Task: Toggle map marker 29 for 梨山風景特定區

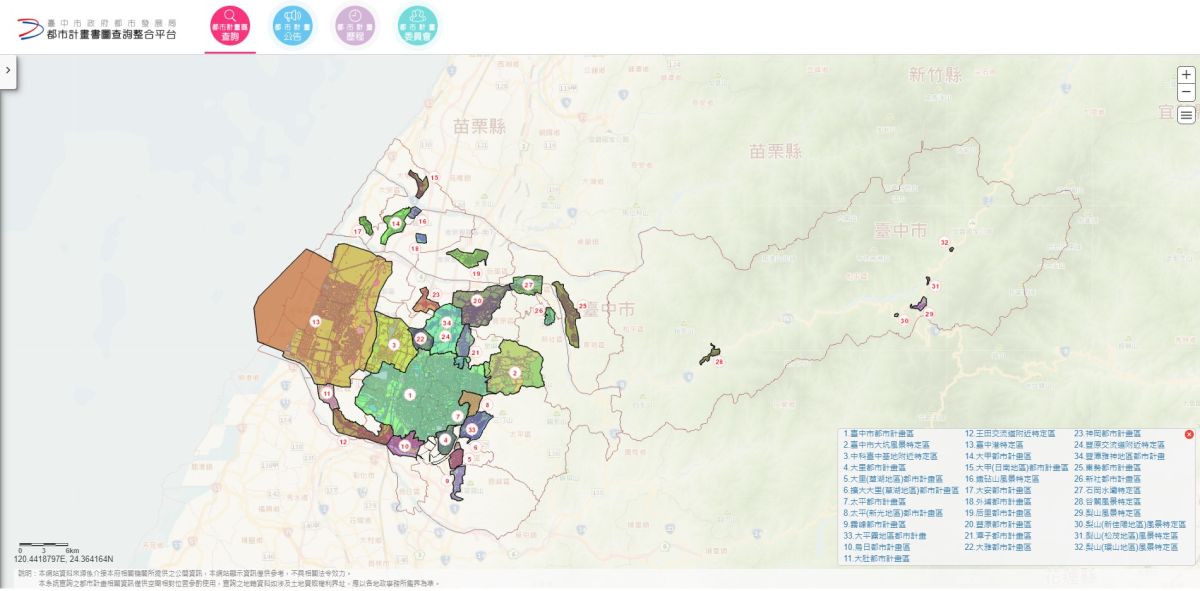Action: pos(928,313)
